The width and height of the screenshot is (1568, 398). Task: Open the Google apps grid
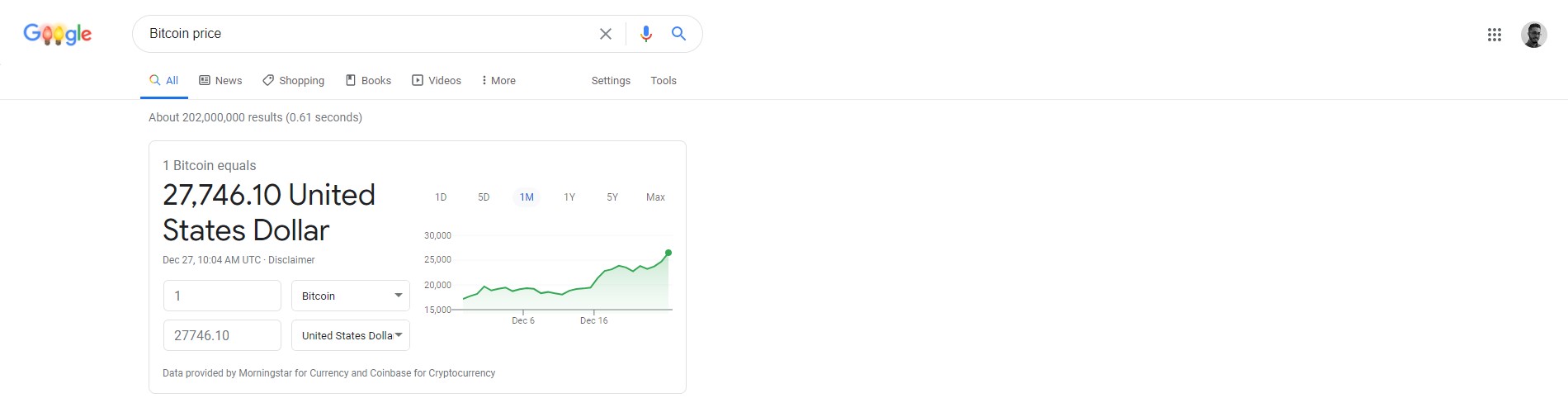point(1495,35)
